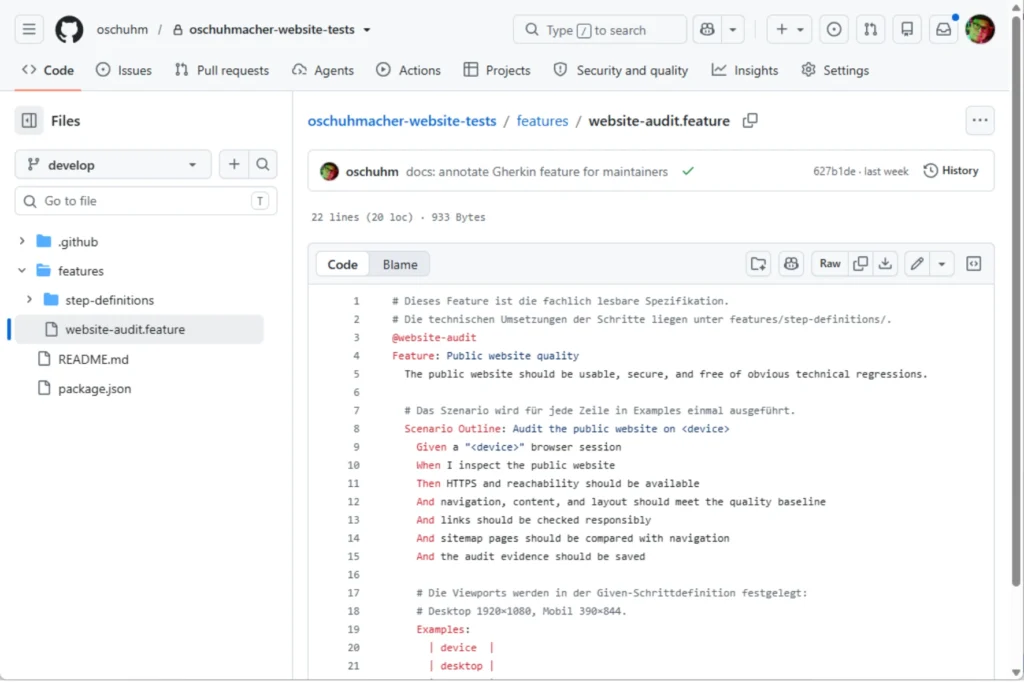Open the Raw file view
Viewport: 1024px width, 682px height.
point(830,264)
